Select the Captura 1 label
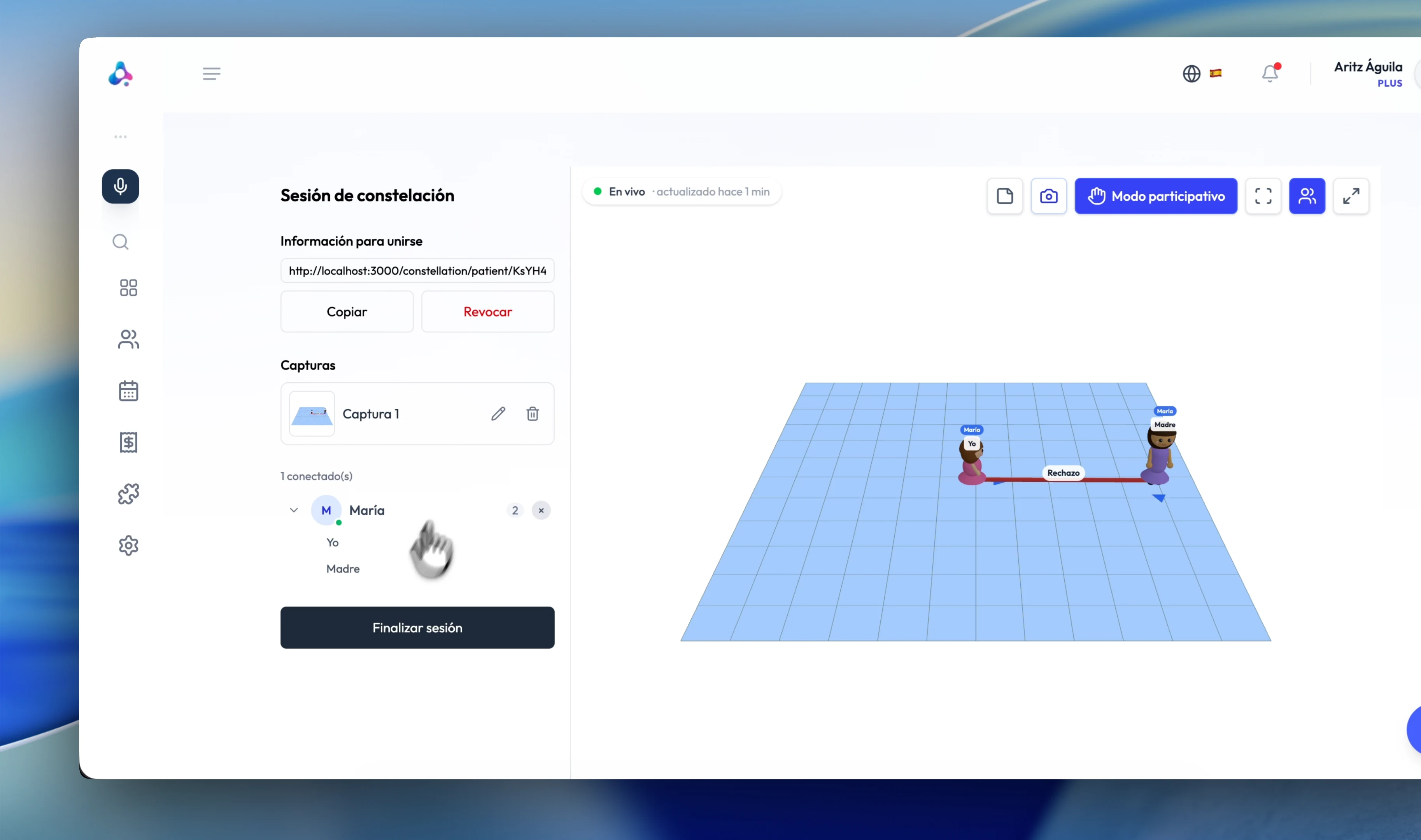1421x840 pixels. tap(371, 414)
